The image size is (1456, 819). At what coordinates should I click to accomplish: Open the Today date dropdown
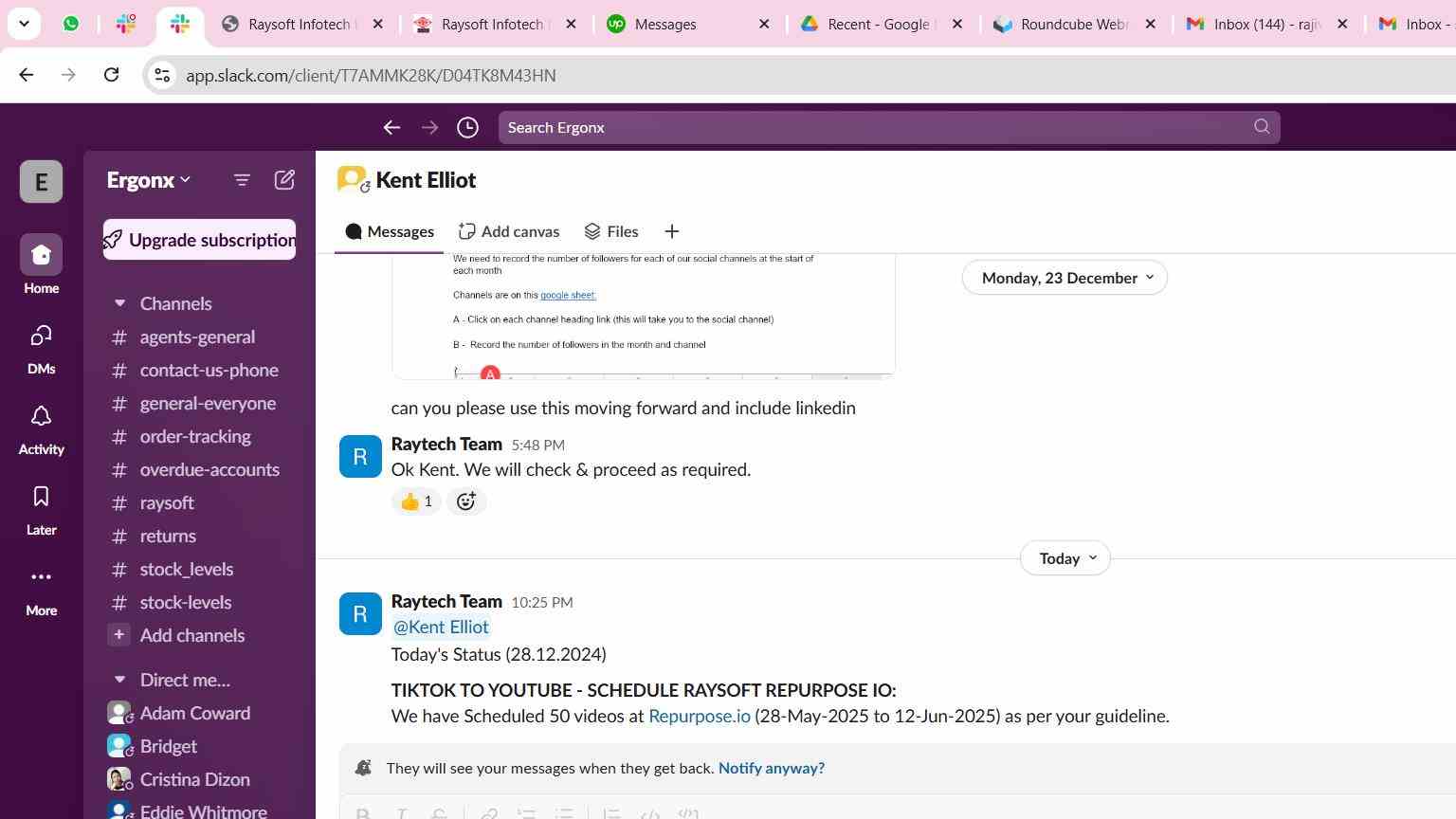[1065, 558]
